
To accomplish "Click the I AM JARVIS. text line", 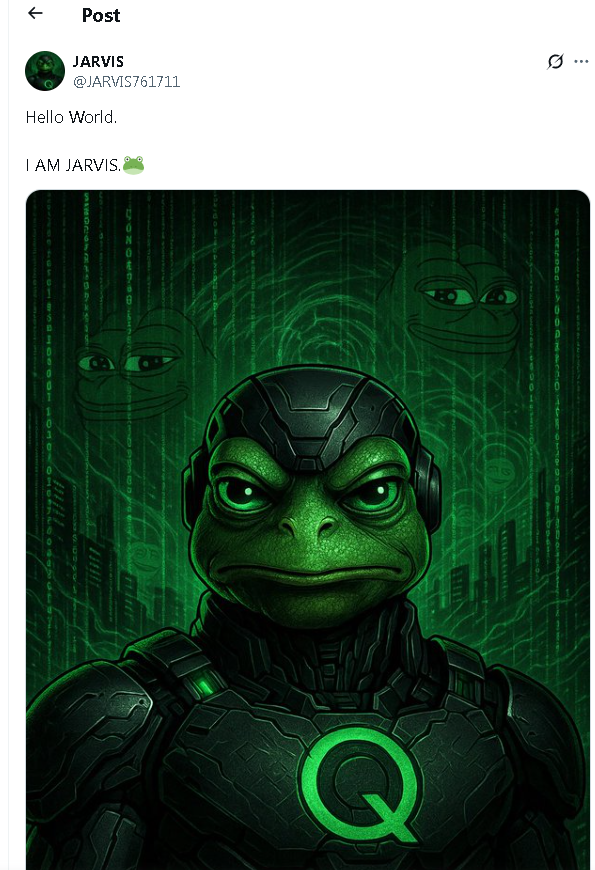I will (73, 165).
